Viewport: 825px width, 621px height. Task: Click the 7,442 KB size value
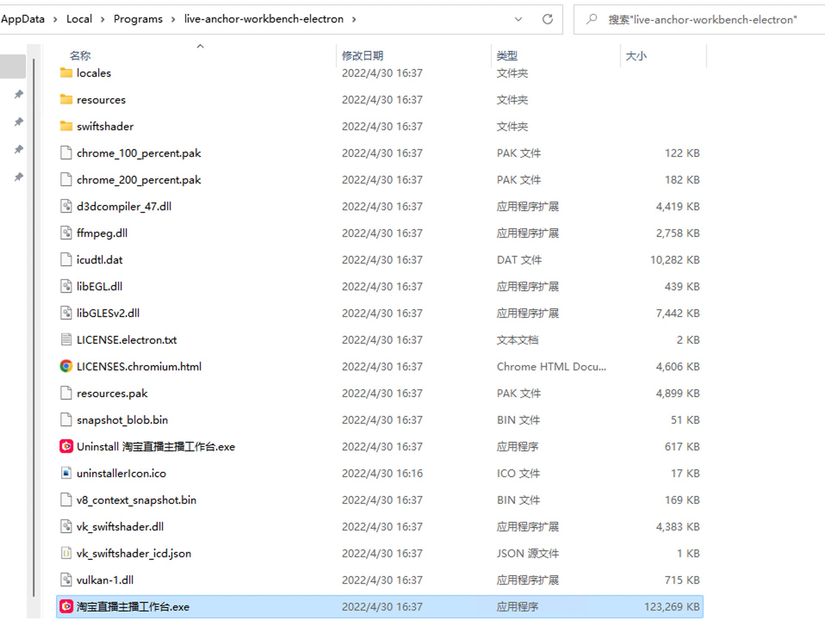[x=678, y=313]
